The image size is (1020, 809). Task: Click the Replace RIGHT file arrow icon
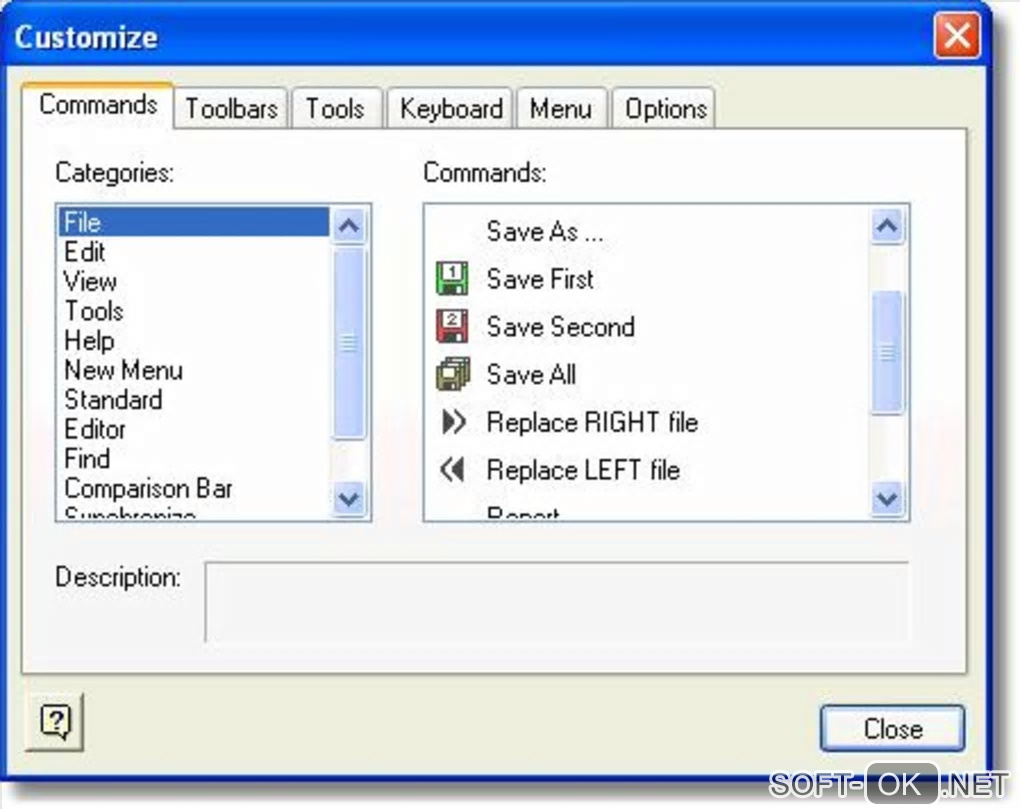click(453, 423)
